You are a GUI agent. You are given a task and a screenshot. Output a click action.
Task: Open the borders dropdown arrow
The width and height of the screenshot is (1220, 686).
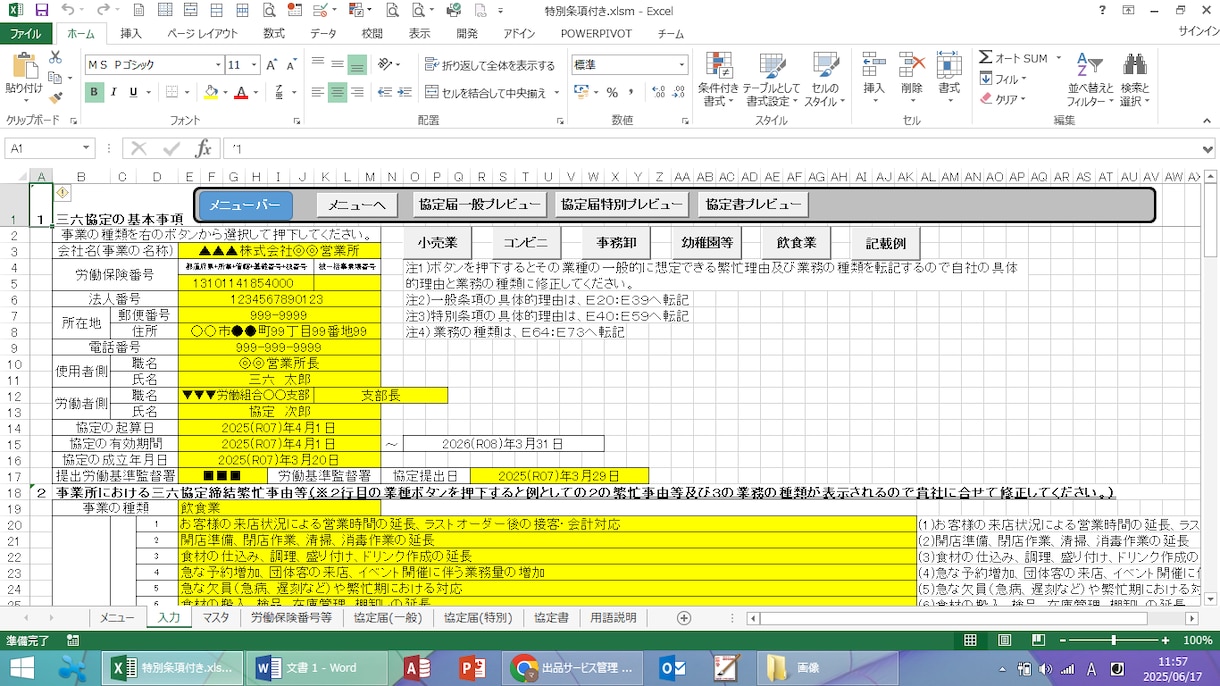[x=187, y=93]
